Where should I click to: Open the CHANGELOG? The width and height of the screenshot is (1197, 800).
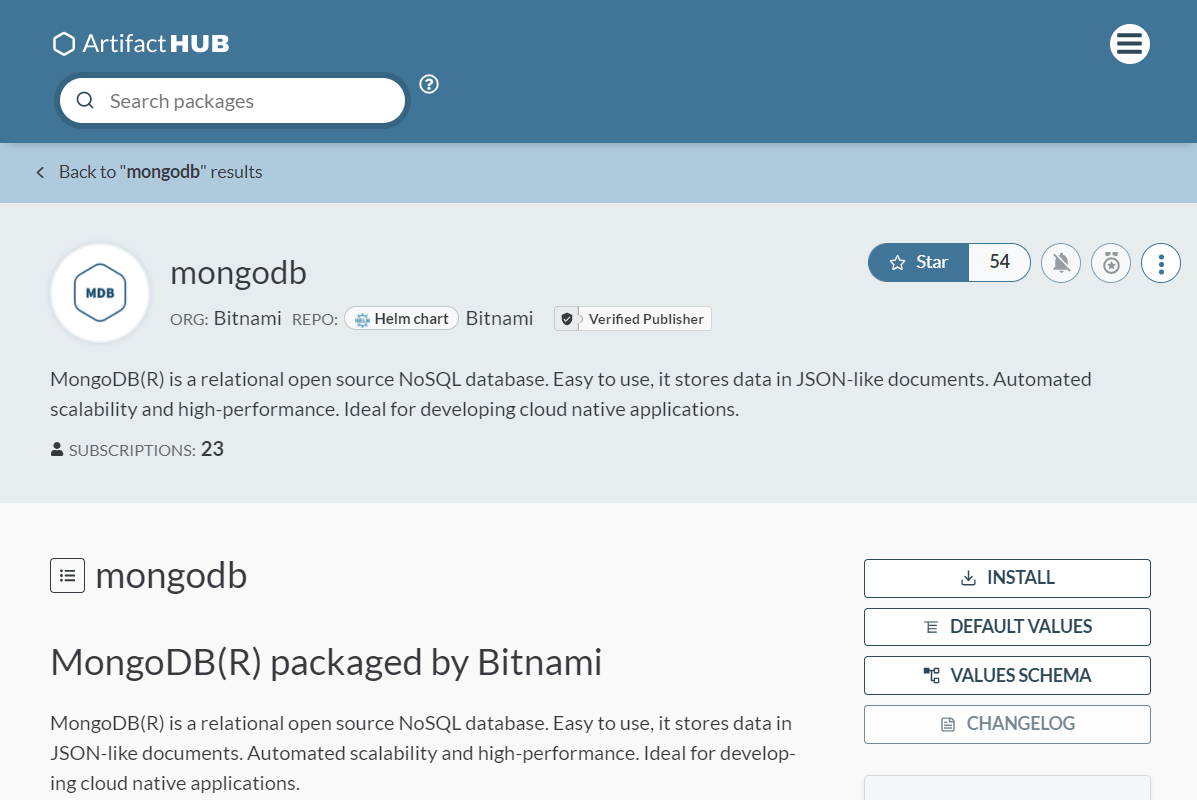pyautogui.click(x=1007, y=724)
